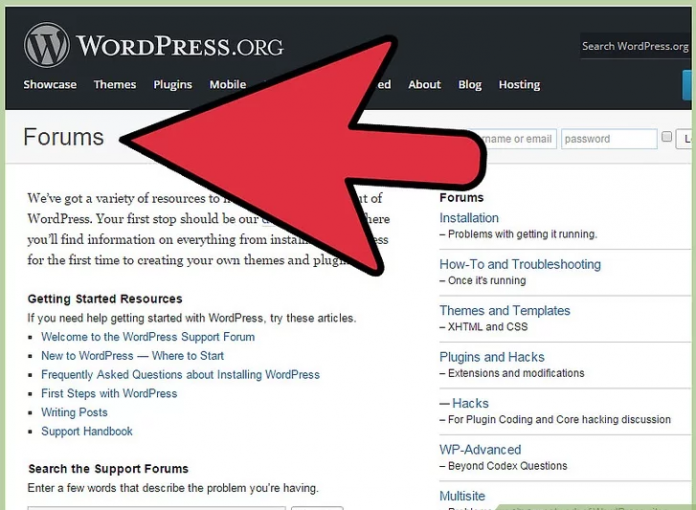696x510 pixels.
Task: Open the Mobile nav item
Action: pyautogui.click(x=228, y=85)
